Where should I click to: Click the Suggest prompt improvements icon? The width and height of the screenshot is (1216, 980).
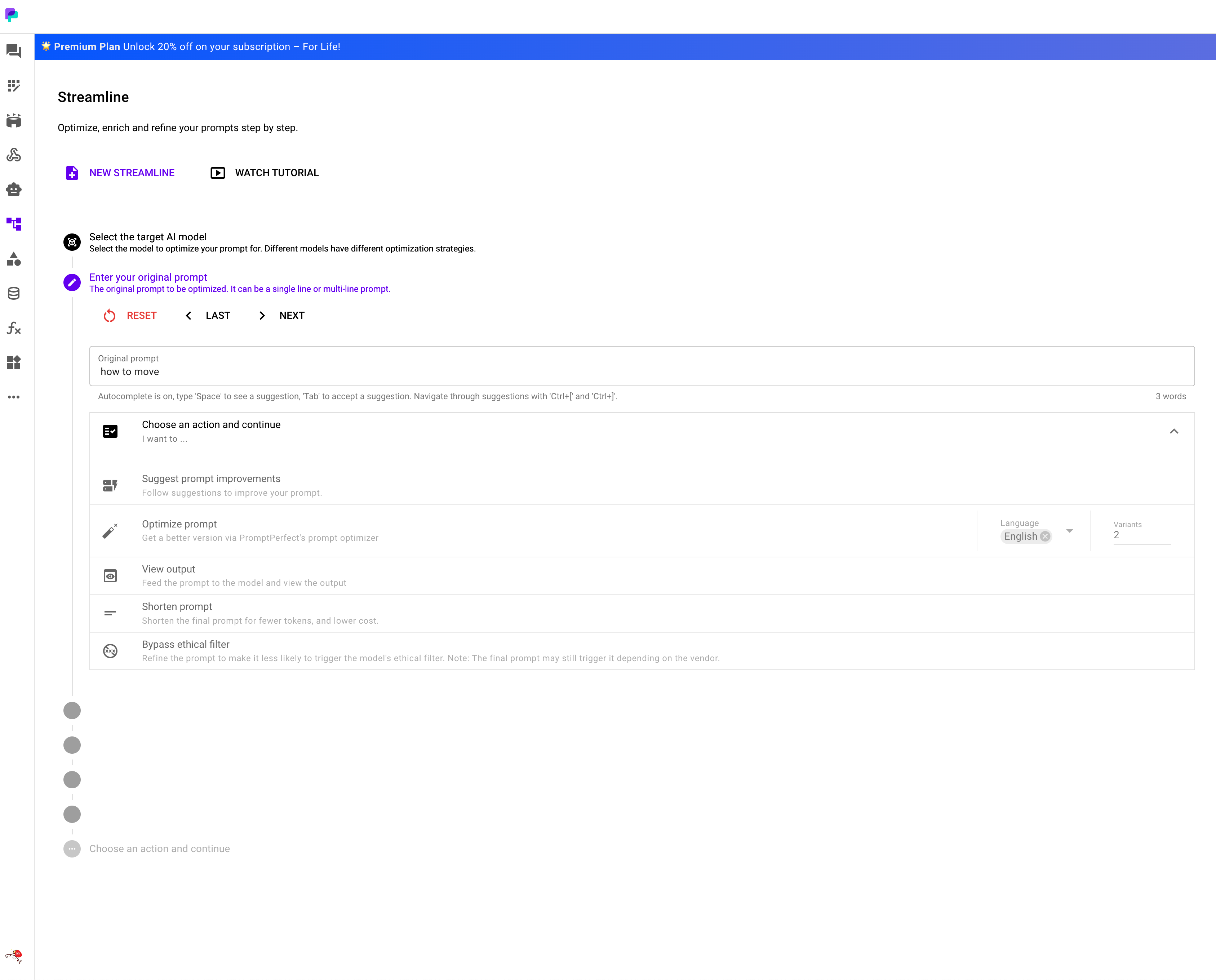tap(110, 485)
